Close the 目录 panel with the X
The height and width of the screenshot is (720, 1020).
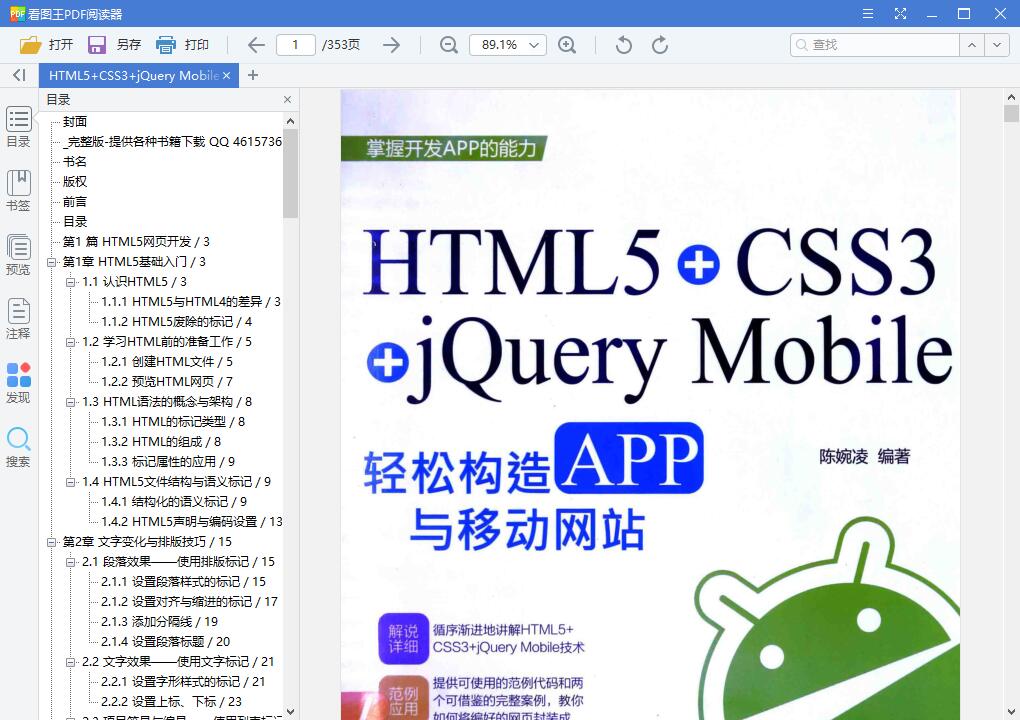pos(288,100)
